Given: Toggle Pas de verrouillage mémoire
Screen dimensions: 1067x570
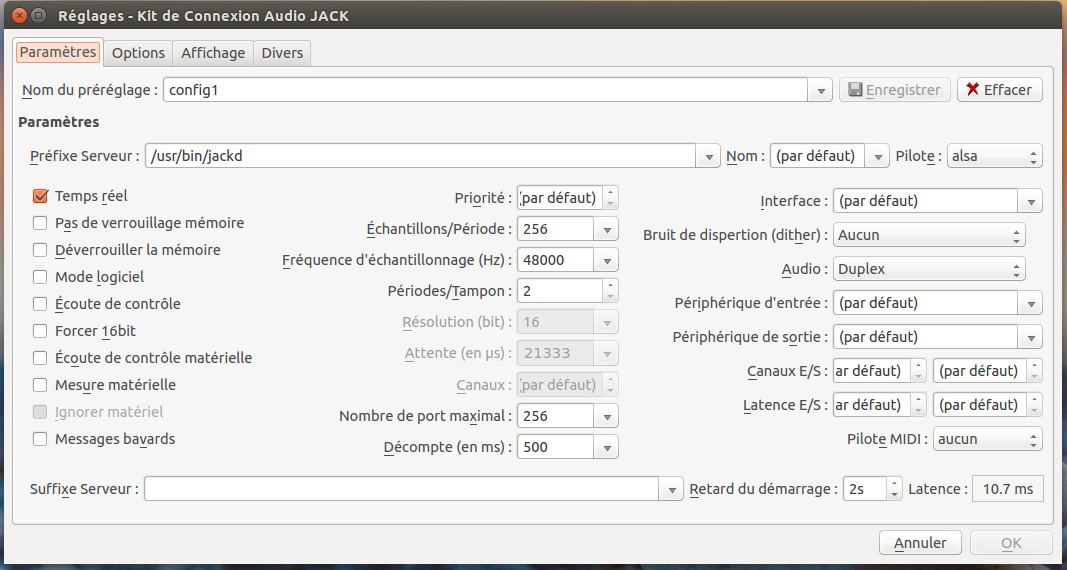Looking at the screenshot, I should (40, 223).
